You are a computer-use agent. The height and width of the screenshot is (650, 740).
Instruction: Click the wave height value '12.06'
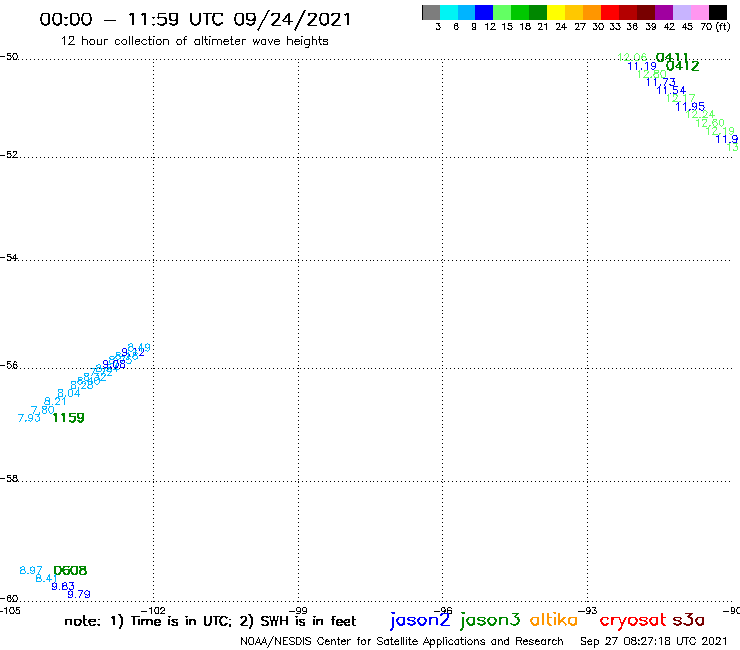[x=632, y=58]
